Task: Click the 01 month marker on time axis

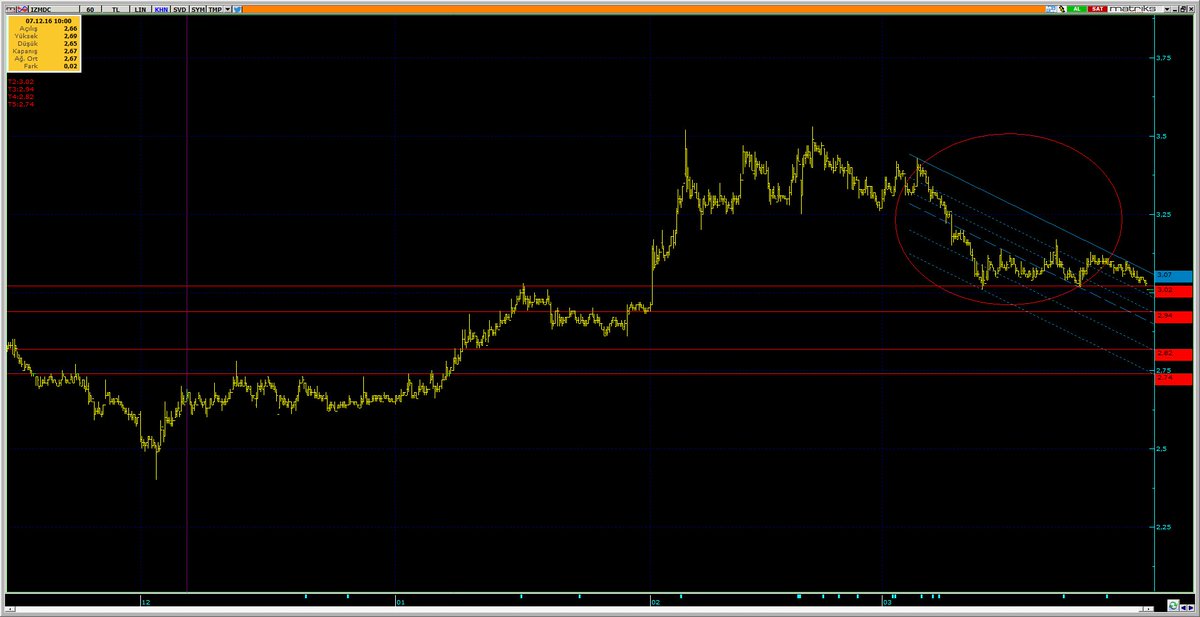Action: 399,603
